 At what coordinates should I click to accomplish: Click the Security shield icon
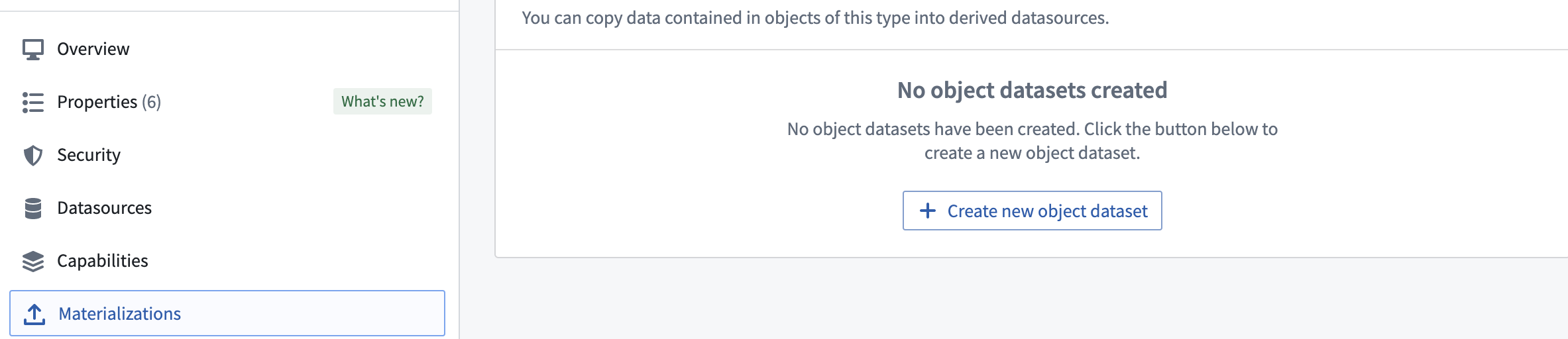pos(33,155)
